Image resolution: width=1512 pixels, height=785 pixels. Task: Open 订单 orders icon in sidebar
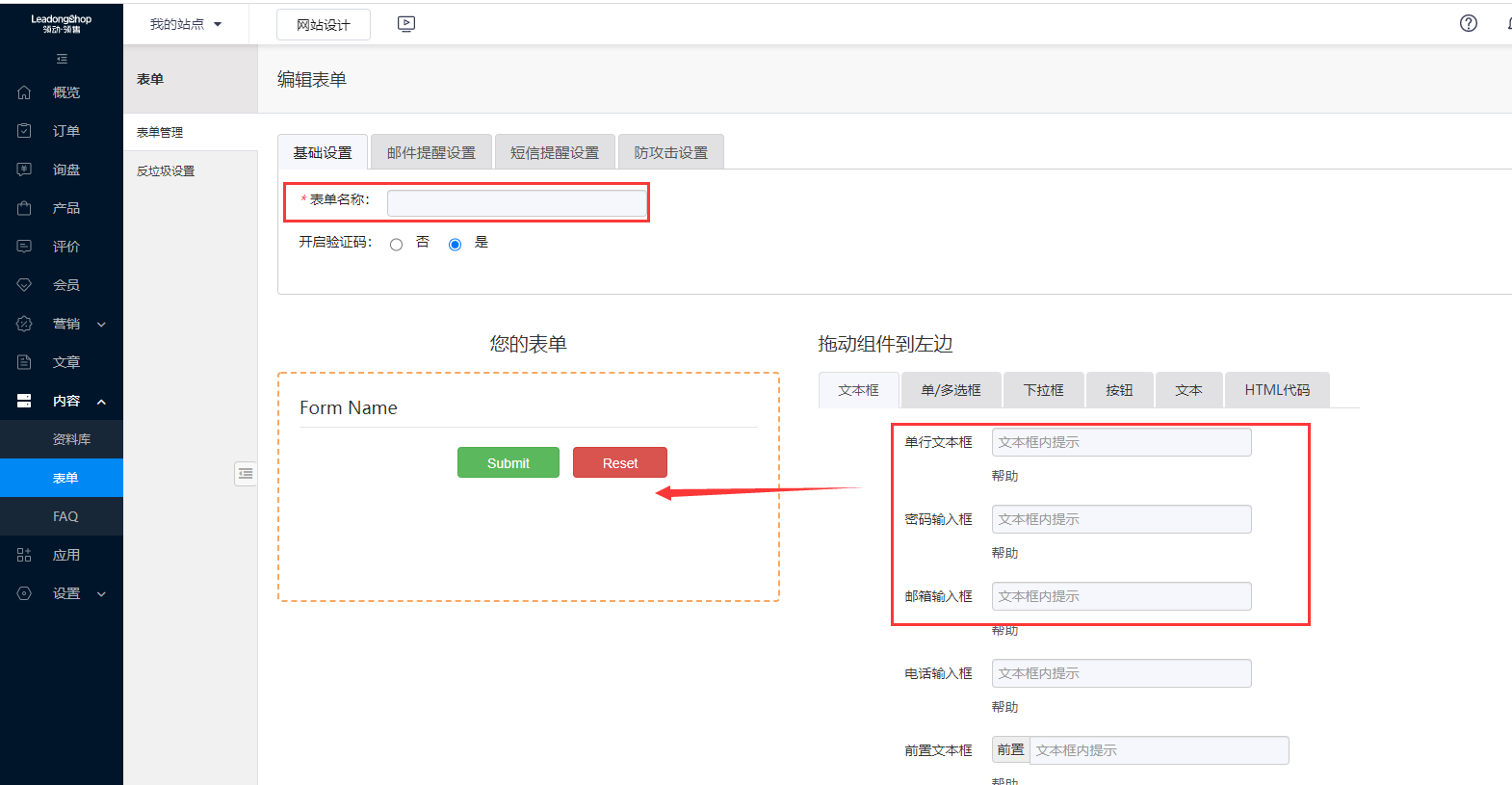point(25,131)
